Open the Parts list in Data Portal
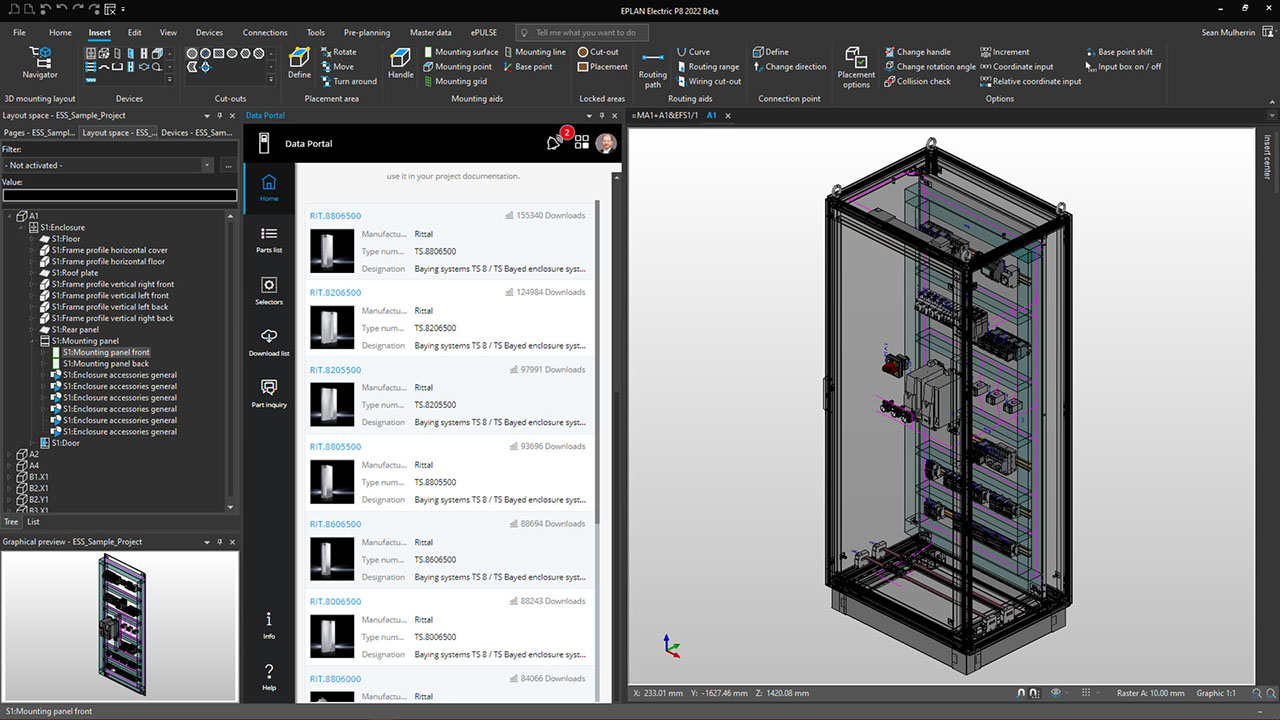This screenshot has width=1280, height=720. [x=268, y=239]
